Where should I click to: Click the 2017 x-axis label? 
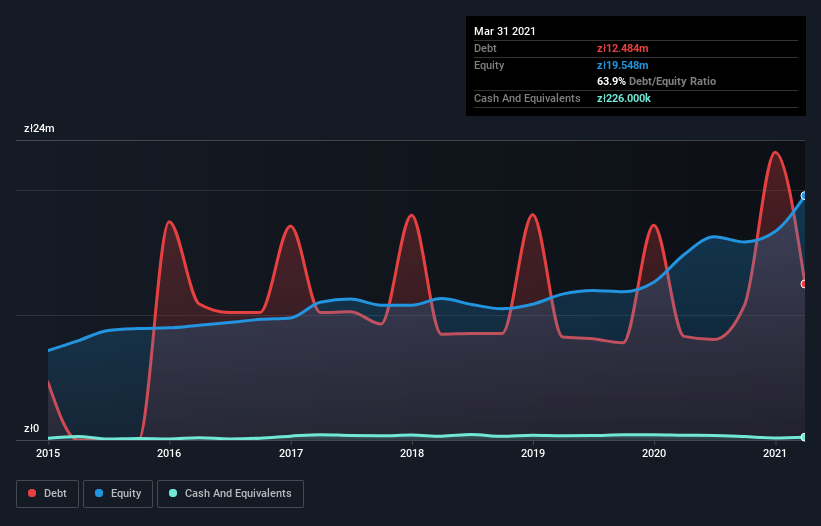coord(291,453)
